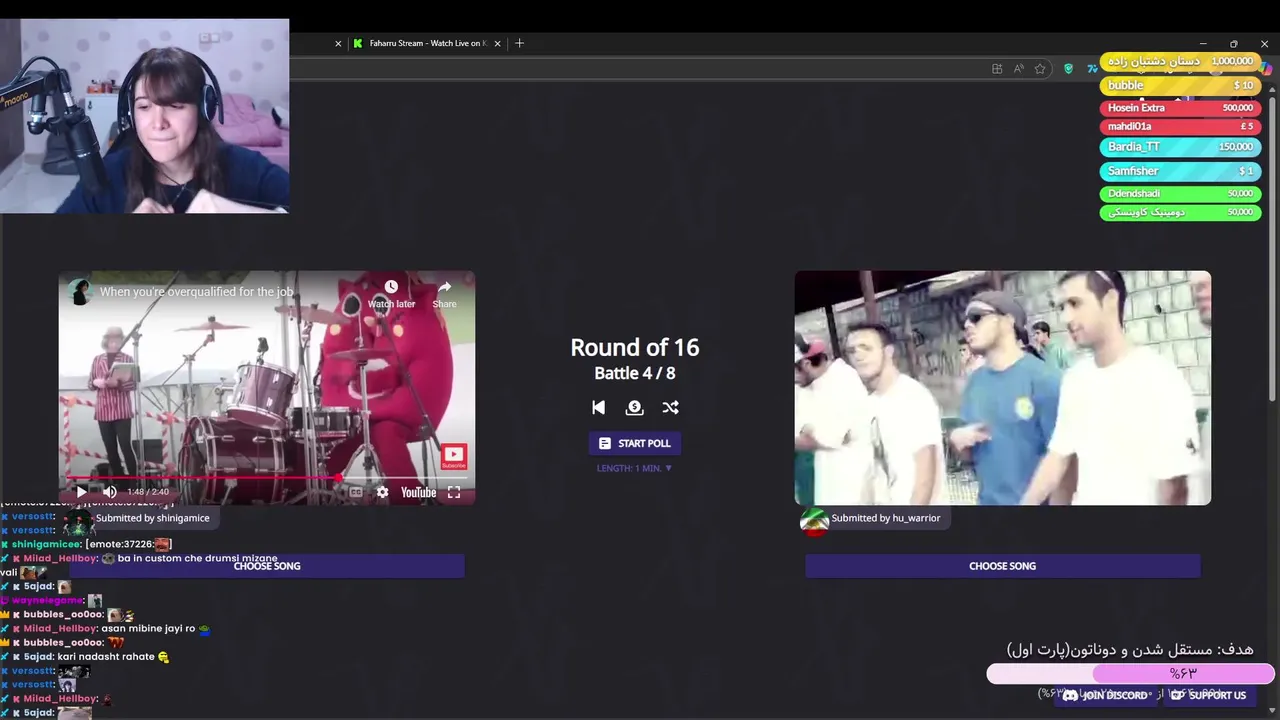Image resolution: width=1280 pixels, height=720 pixels.
Task: Click the mahdi01a £5 donation entry
Action: (x=1180, y=127)
